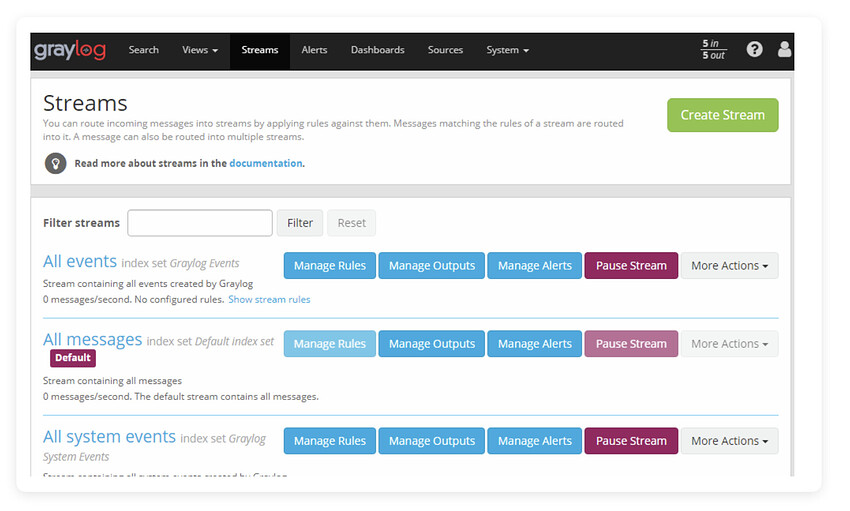
Task: Expand More Actions for All messages
Action: (730, 344)
